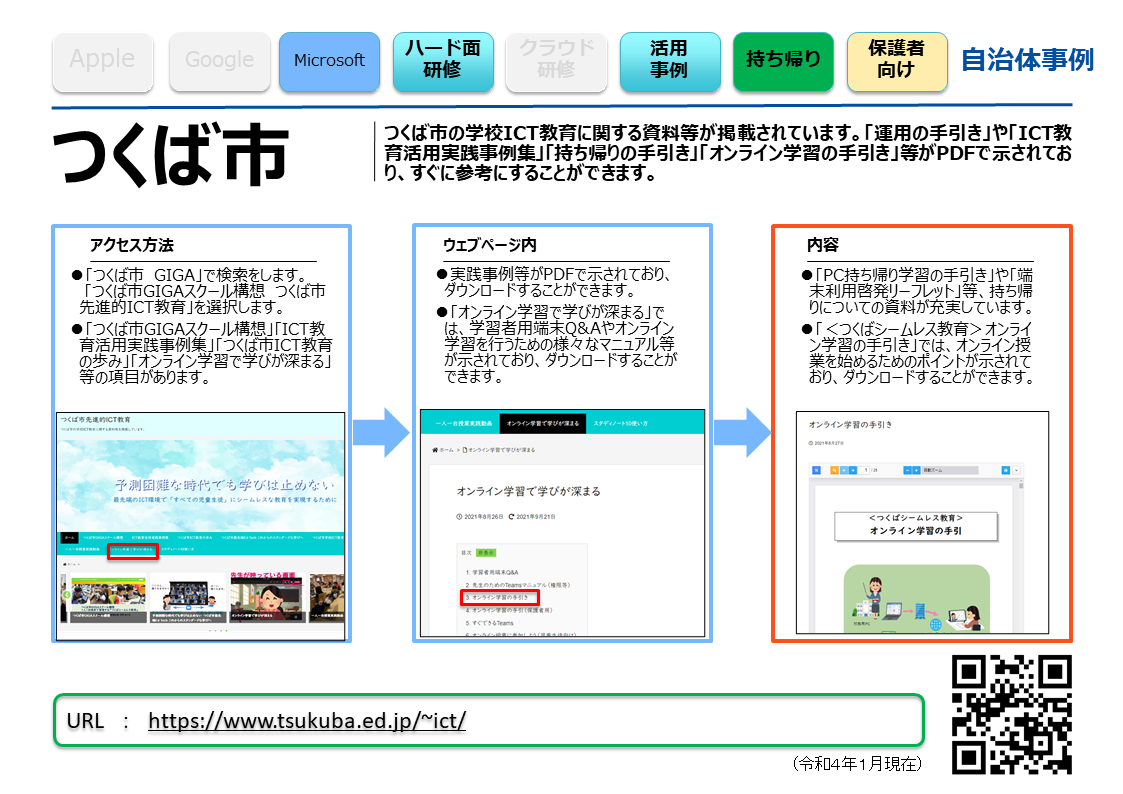Screen dimensions: 1123x794
Task: Click the 2021年8月26日 posted date
Action: pyautogui.click(x=480, y=516)
